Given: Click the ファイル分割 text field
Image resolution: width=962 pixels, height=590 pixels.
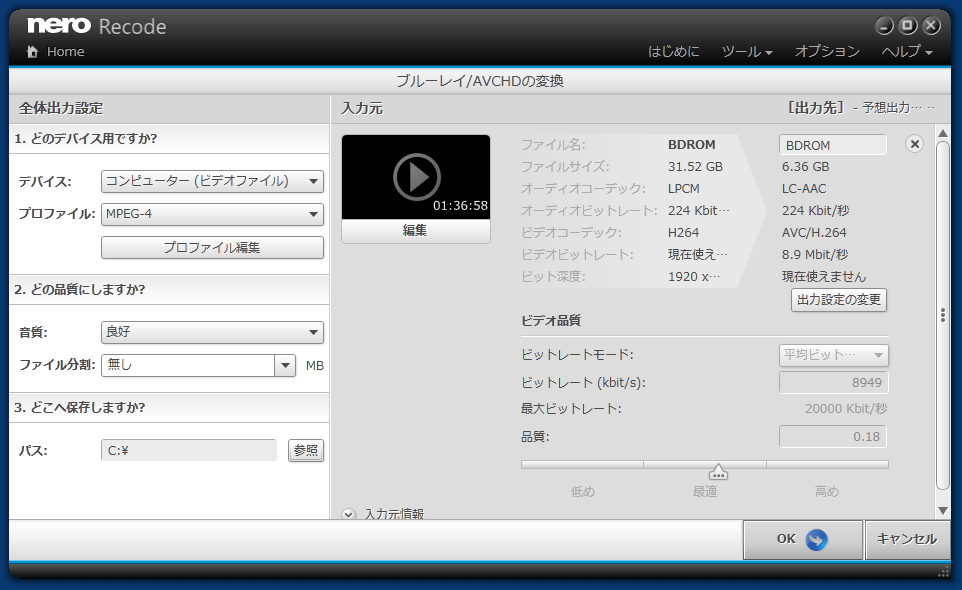Looking at the screenshot, I should point(188,366).
